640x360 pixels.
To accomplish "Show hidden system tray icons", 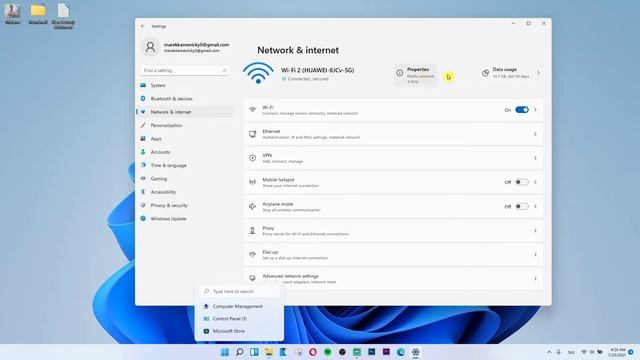I will (x=549, y=352).
